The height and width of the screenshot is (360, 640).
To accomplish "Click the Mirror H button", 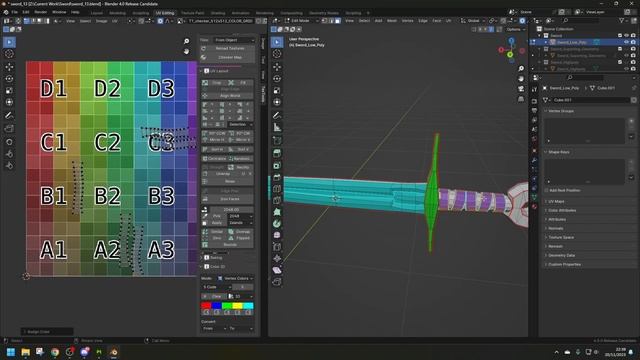I will [214, 140].
